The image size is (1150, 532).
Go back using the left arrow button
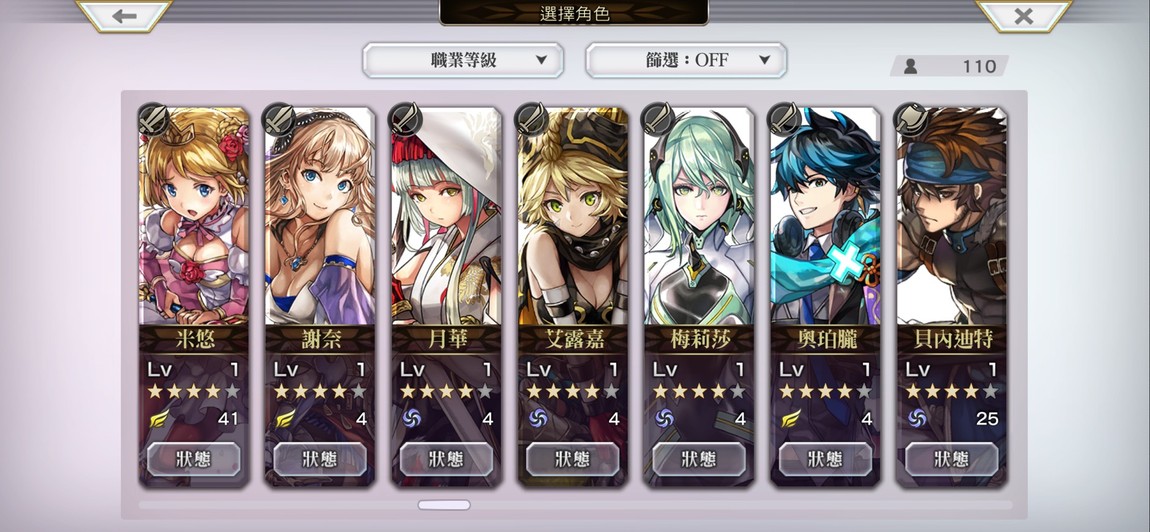point(125,15)
